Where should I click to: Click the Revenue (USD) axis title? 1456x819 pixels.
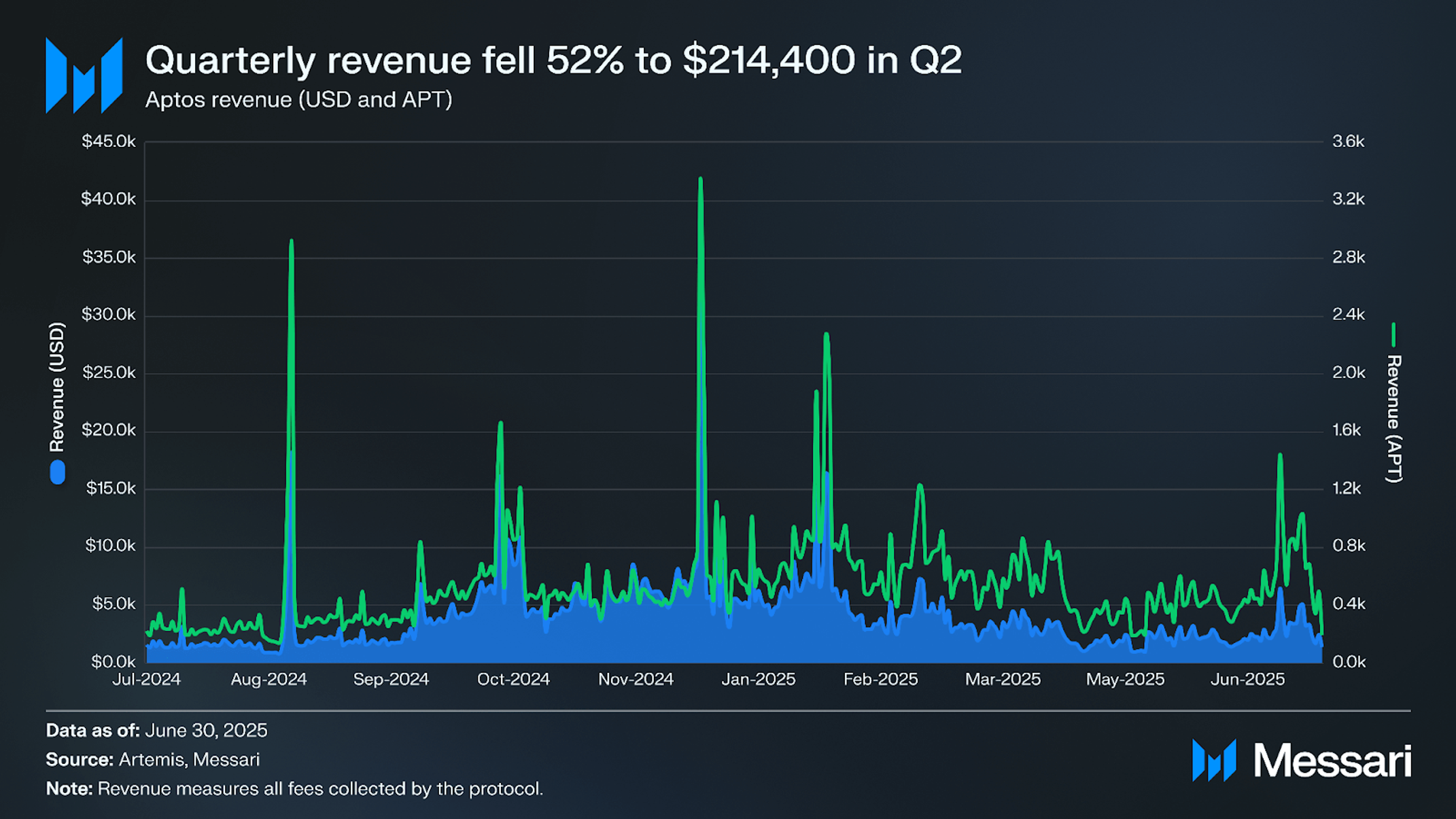click(x=57, y=387)
